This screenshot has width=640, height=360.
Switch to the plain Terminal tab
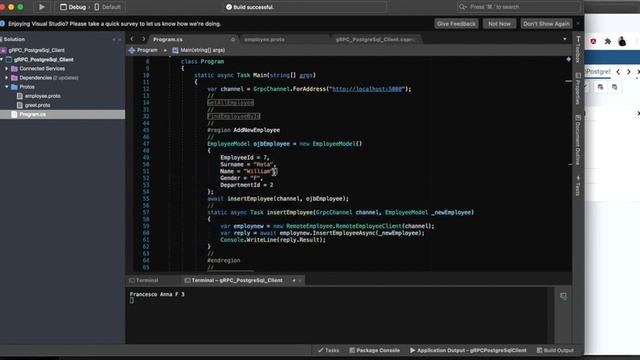tap(144, 280)
